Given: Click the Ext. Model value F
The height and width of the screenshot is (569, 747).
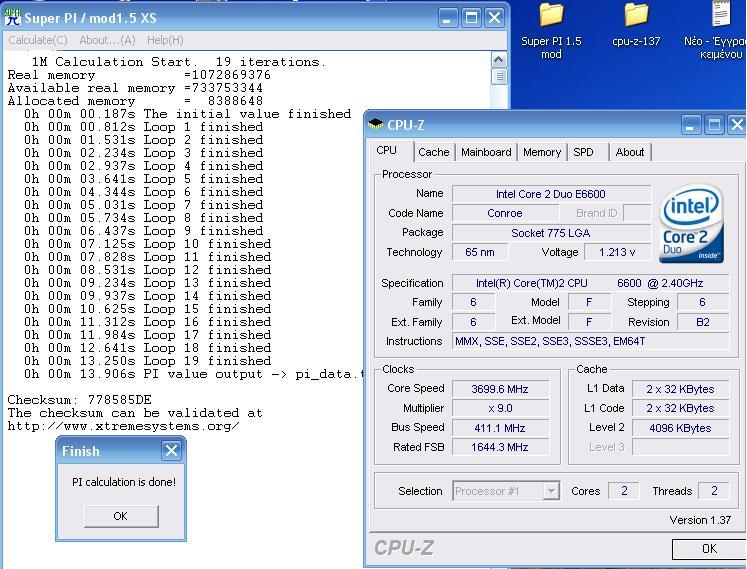Looking at the screenshot, I should [x=589, y=322].
